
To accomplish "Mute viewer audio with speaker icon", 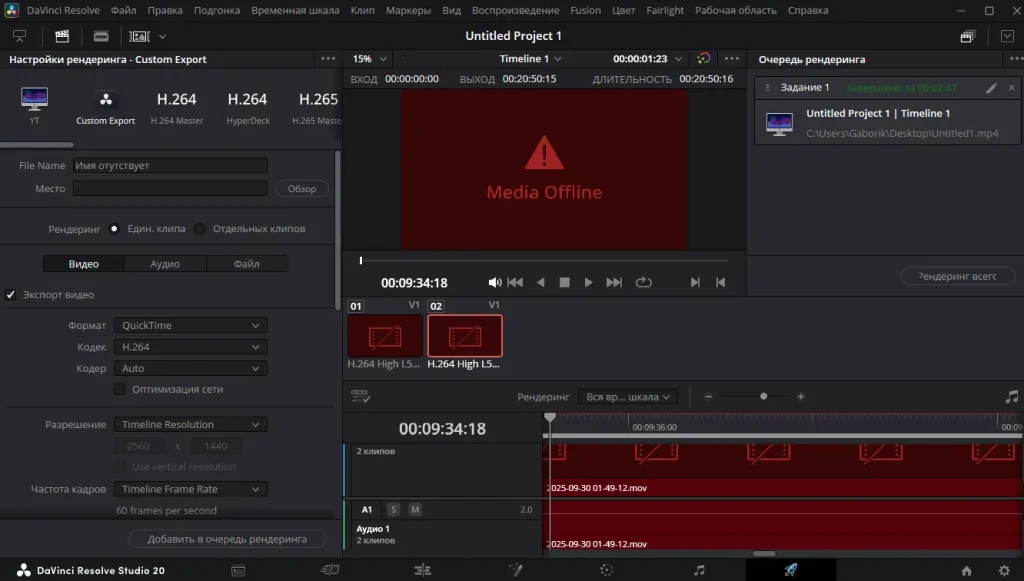I will coord(494,283).
